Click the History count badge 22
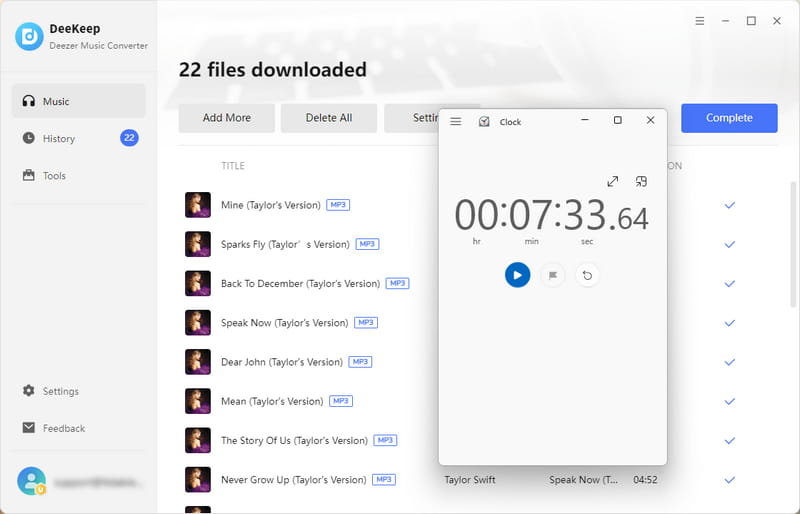Viewport: 800px width, 514px height. tap(129, 138)
